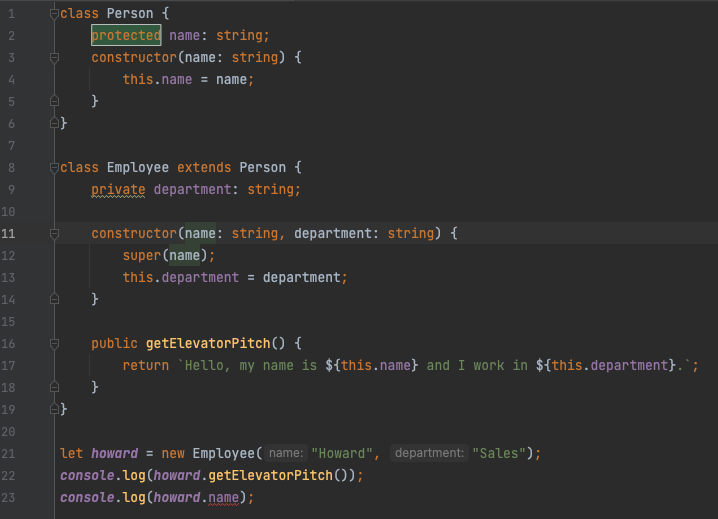The image size is (718, 519).
Task: Click 'console' on line 22
Action: tap(87, 475)
